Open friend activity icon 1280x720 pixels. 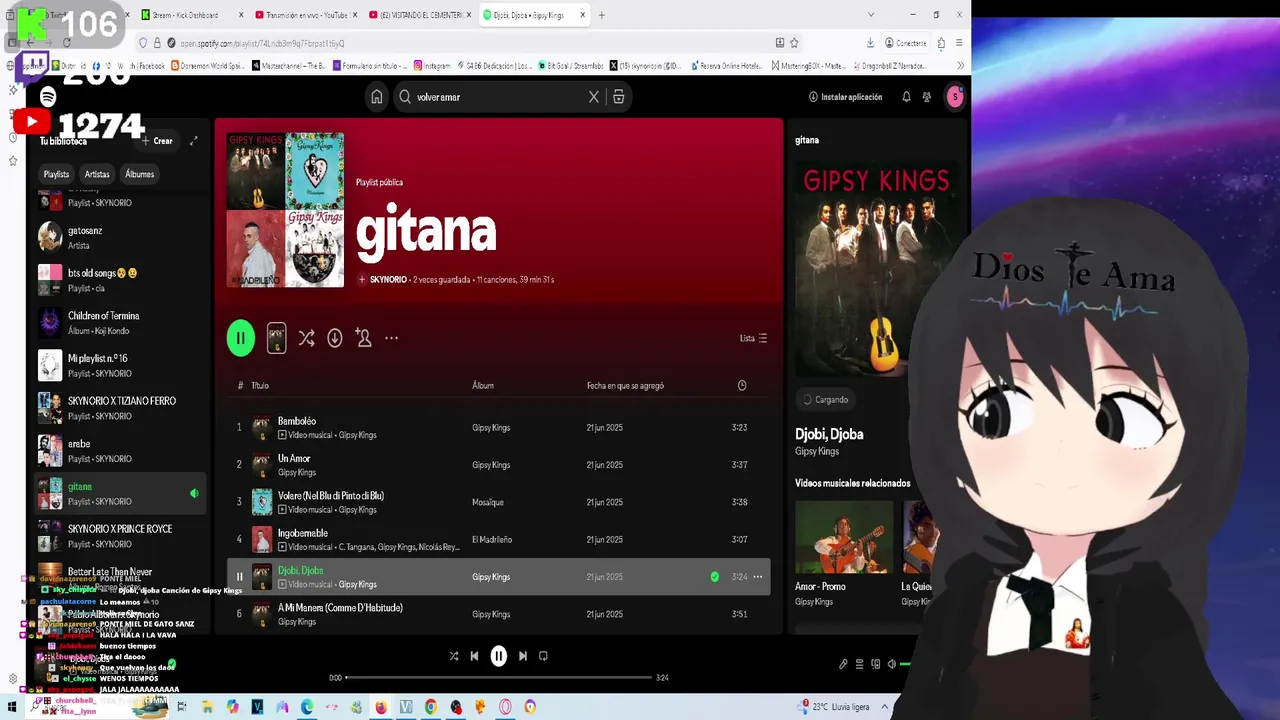[x=927, y=97]
